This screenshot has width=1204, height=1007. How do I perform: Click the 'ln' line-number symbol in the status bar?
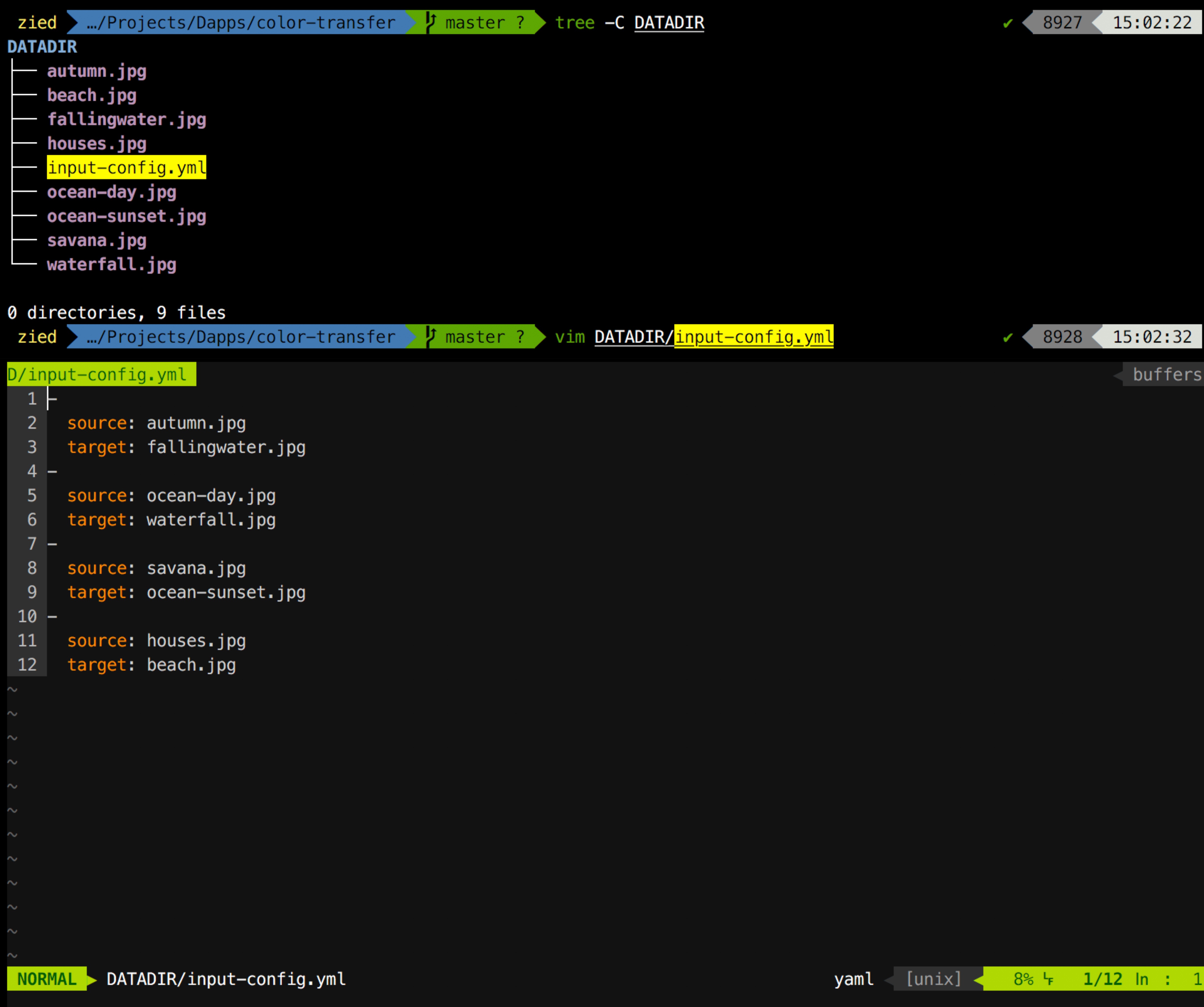coord(1142,979)
